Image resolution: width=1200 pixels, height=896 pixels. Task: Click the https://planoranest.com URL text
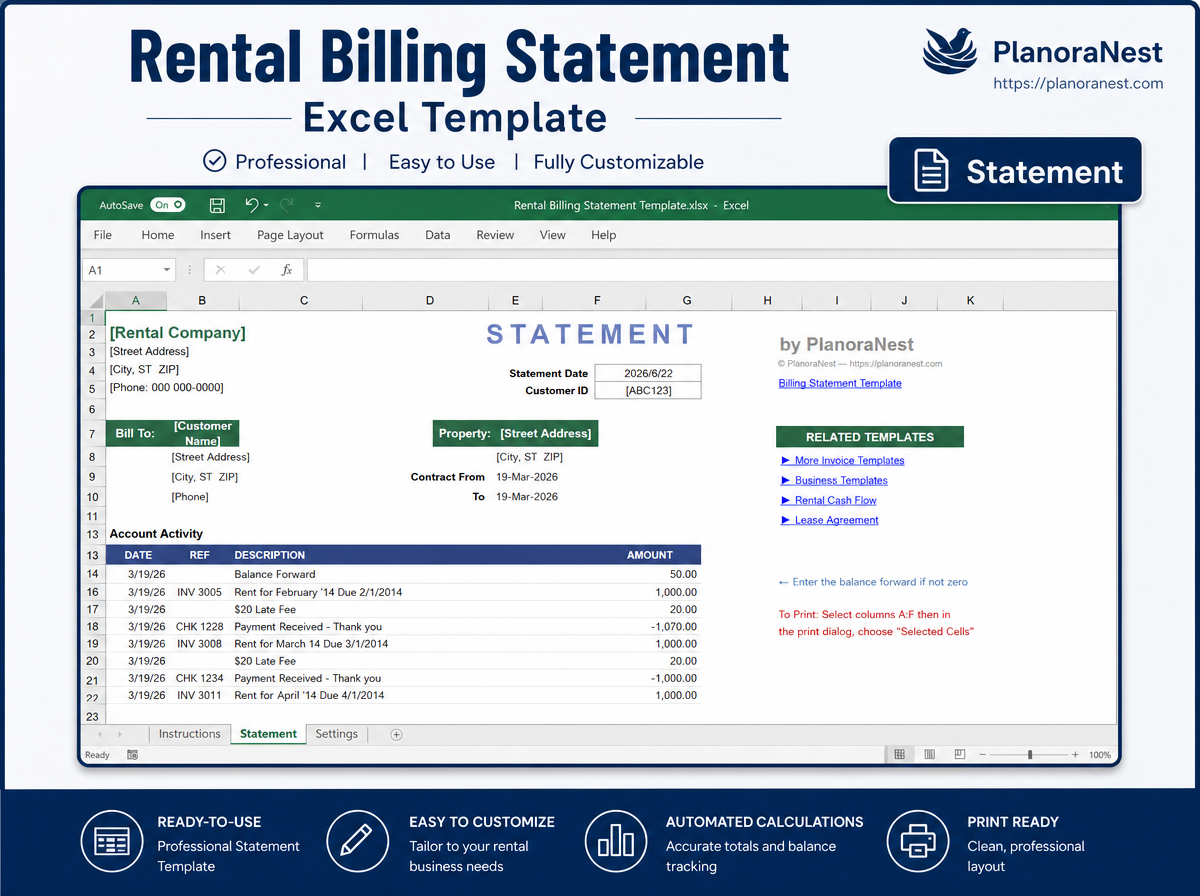pyautogui.click(x=1078, y=84)
